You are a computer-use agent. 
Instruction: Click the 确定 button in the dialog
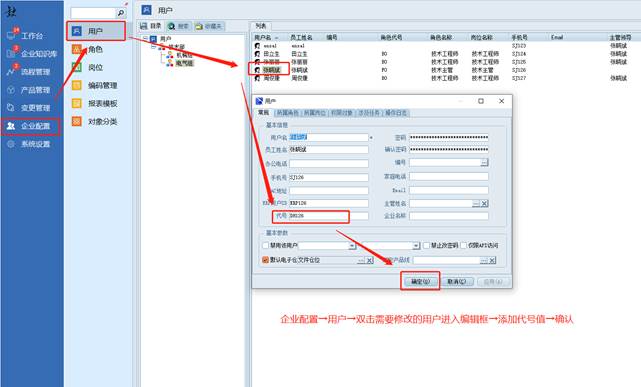[420, 282]
